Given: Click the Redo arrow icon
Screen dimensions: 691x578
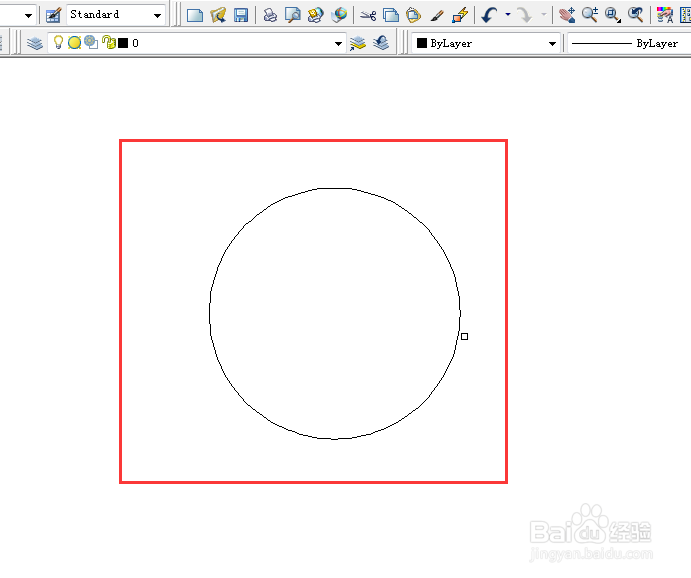Looking at the screenshot, I should point(524,15).
